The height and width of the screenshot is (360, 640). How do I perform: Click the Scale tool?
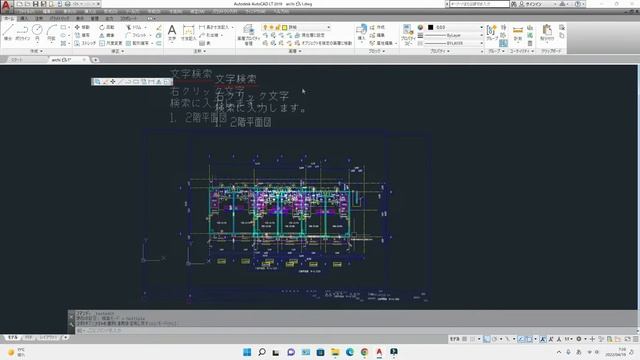[x=110, y=43]
